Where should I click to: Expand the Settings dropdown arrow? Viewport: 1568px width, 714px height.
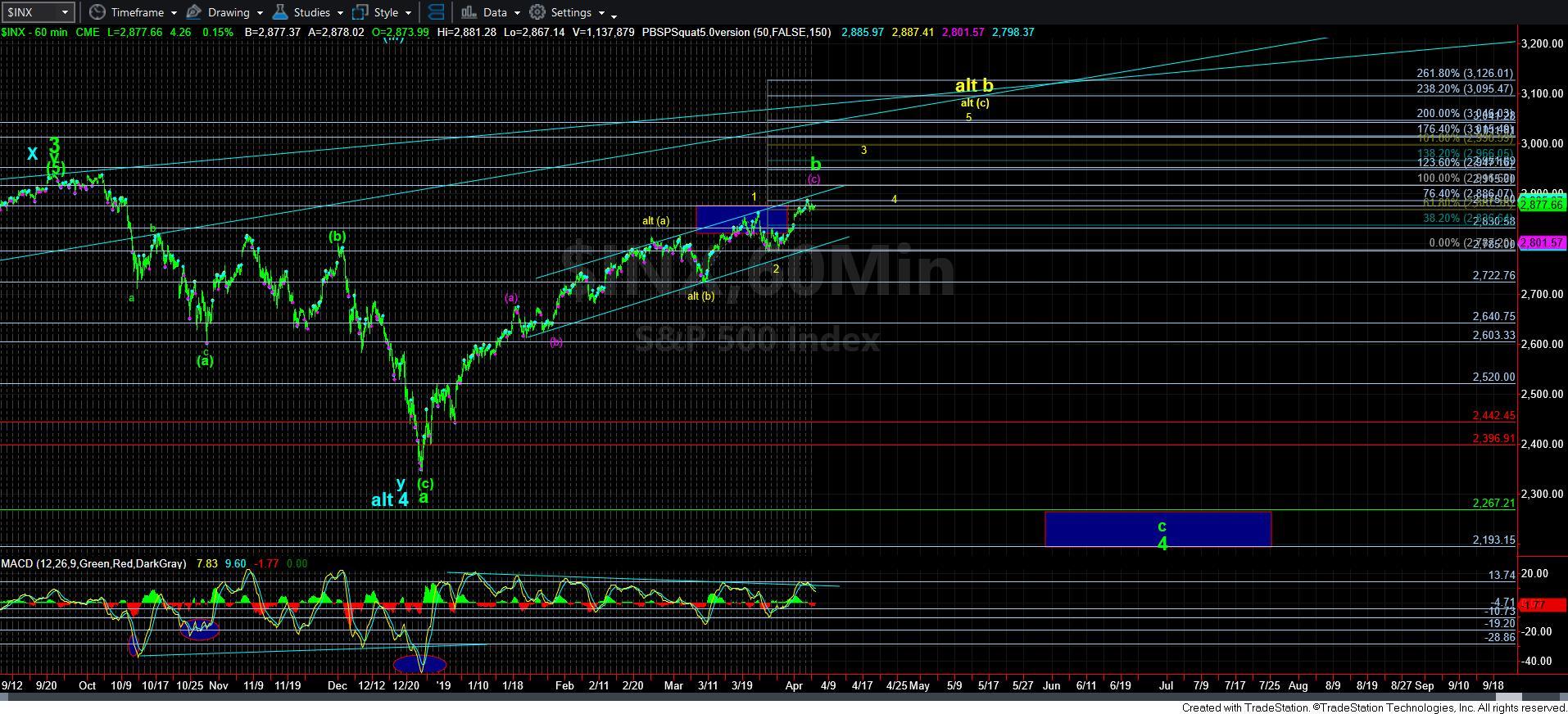(x=601, y=13)
